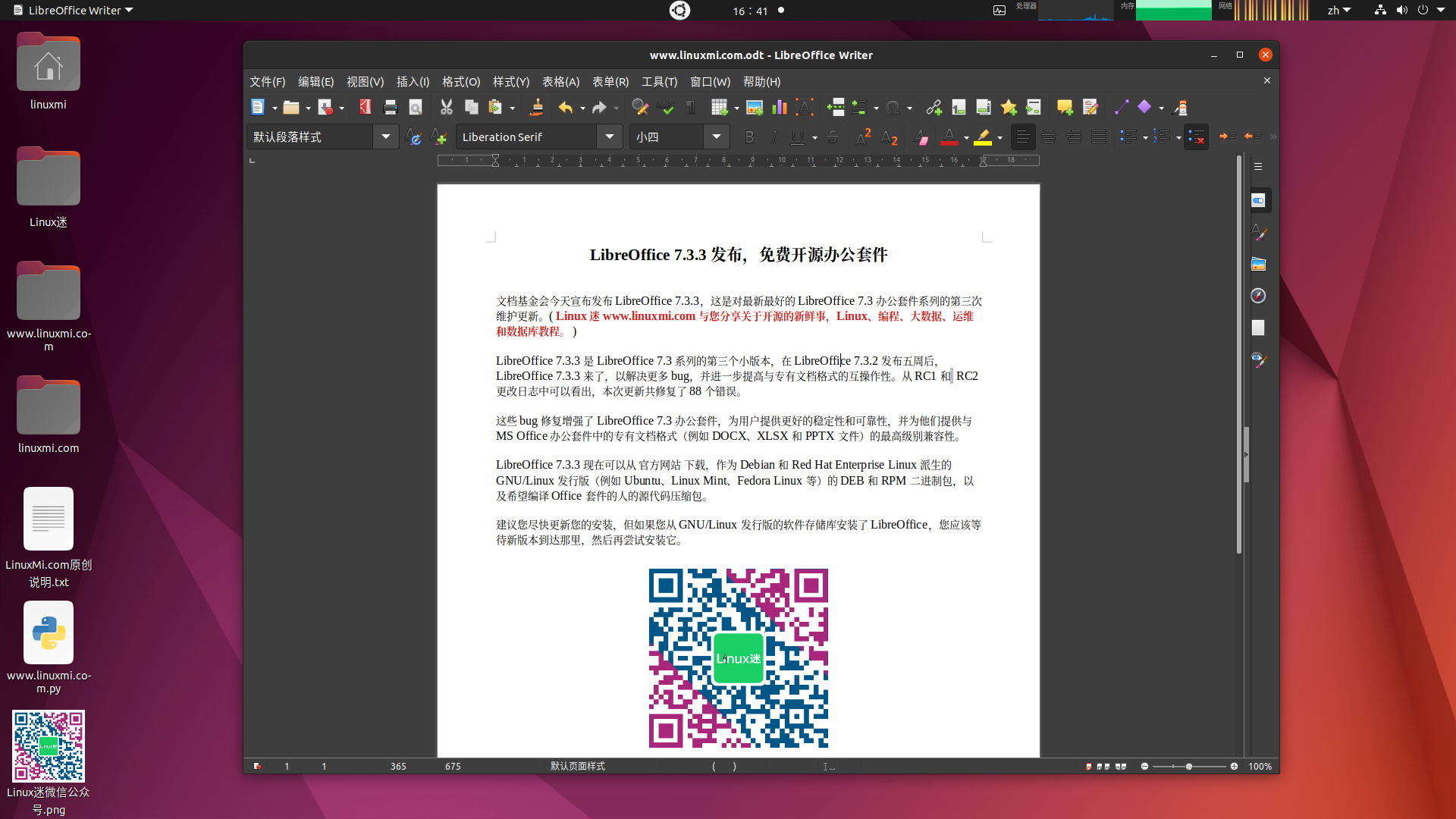Image resolution: width=1456 pixels, height=819 pixels.
Task: Insert a chart from toolbar
Action: 780,108
